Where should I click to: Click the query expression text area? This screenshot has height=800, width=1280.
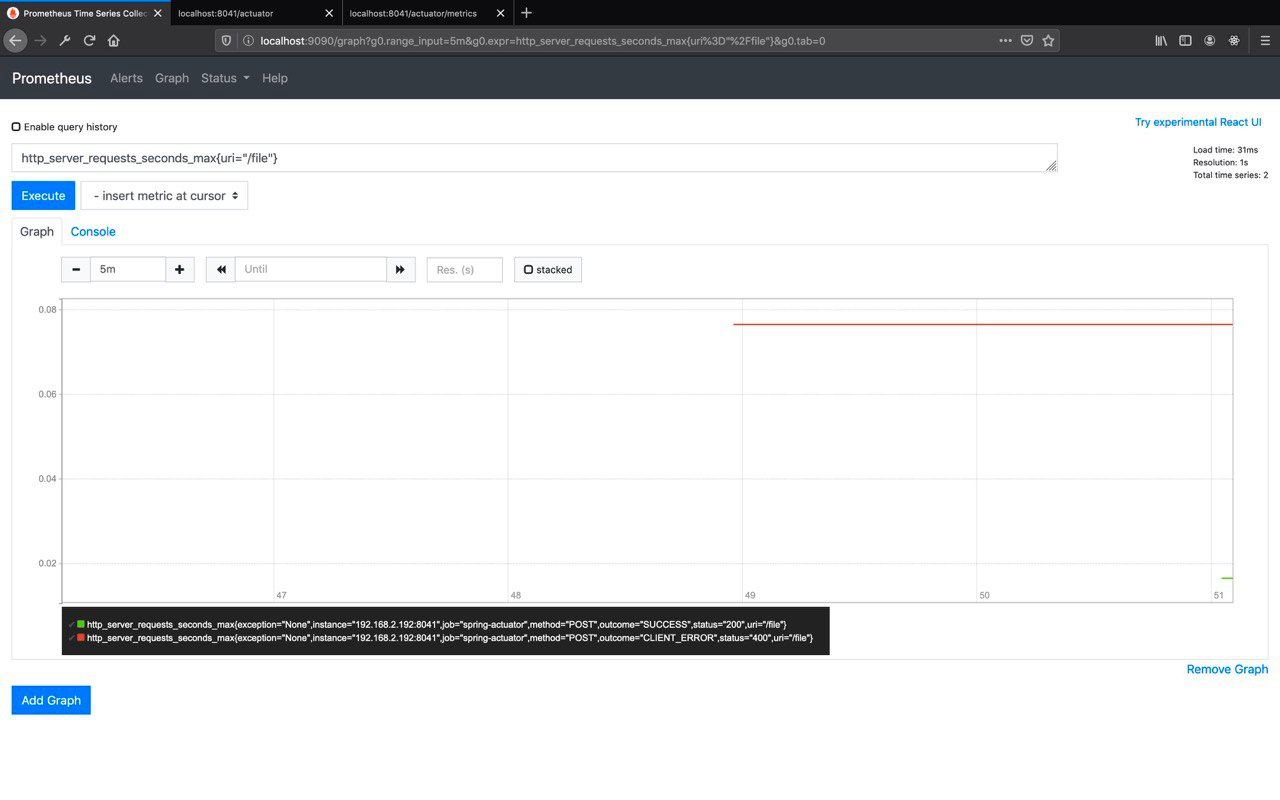point(534,158)
